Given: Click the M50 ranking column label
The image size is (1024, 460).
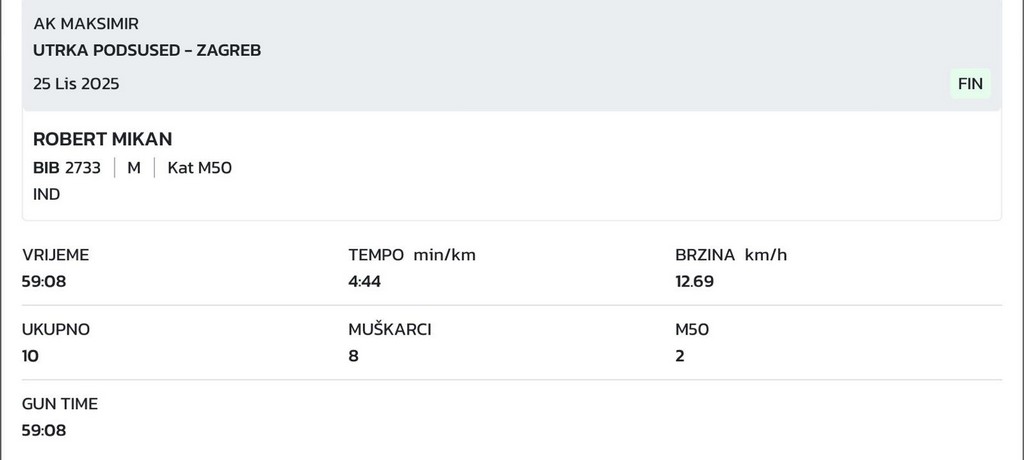Looking at the screenshot, I should click(692, 329).
